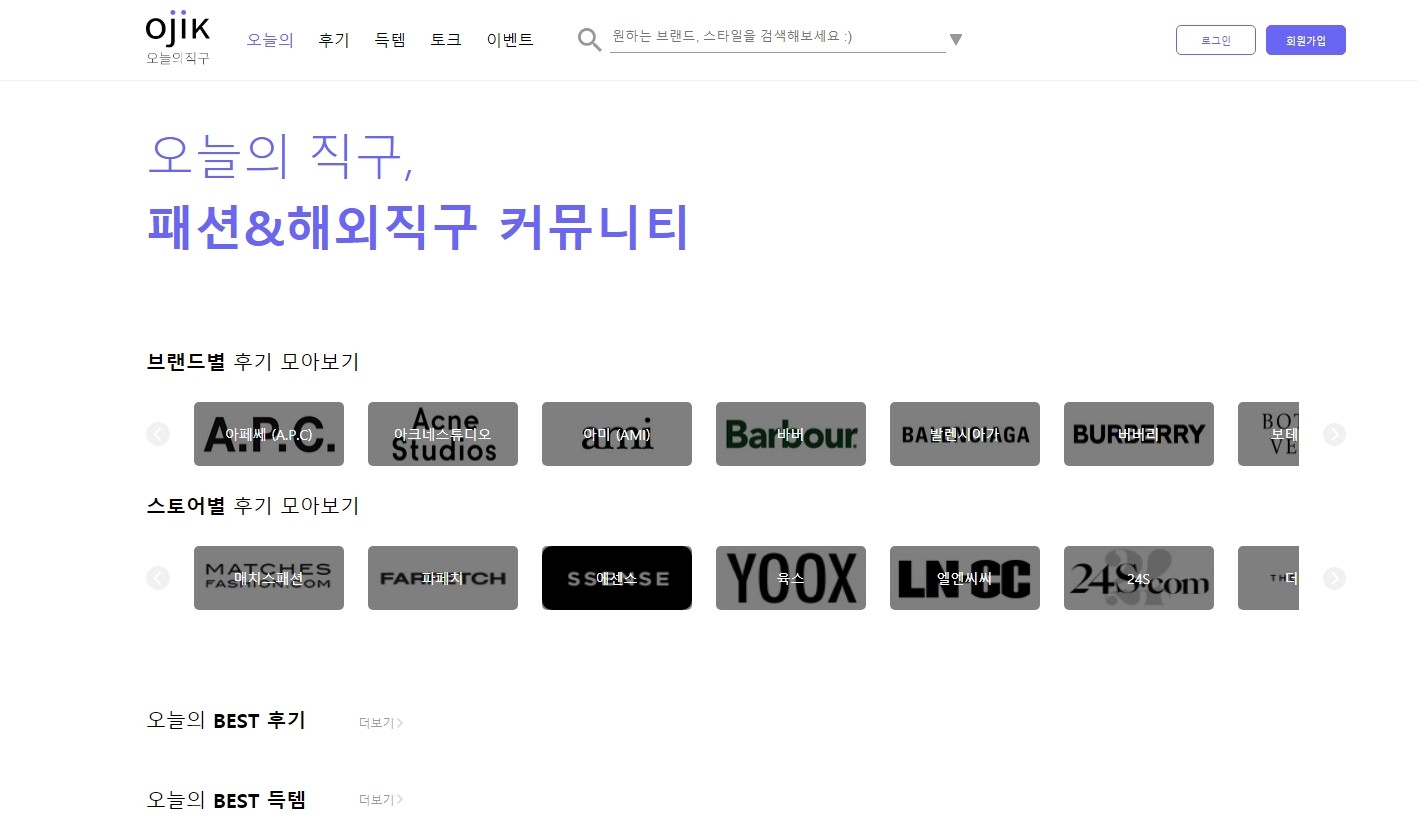The height and width of the screenshot is (834, 1418).
Task: Click the 회원가입 button
Action: 1305,40
